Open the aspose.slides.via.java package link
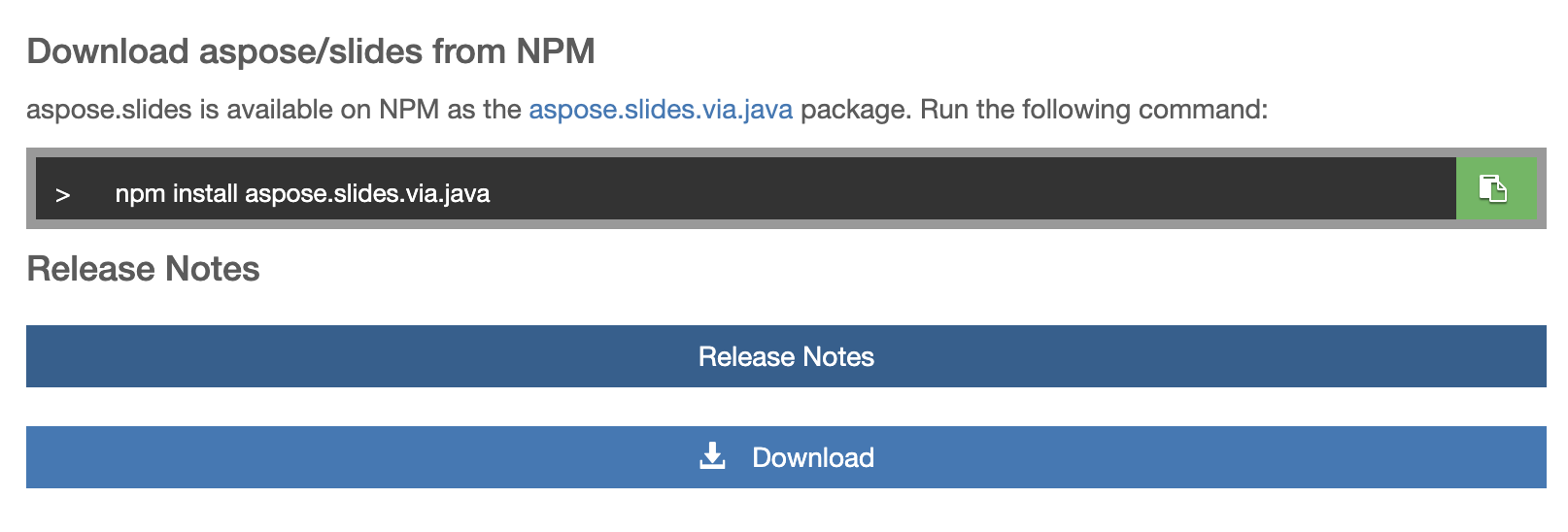The width and height of the screenshot is (1568, 532). (x=661, y=110)
